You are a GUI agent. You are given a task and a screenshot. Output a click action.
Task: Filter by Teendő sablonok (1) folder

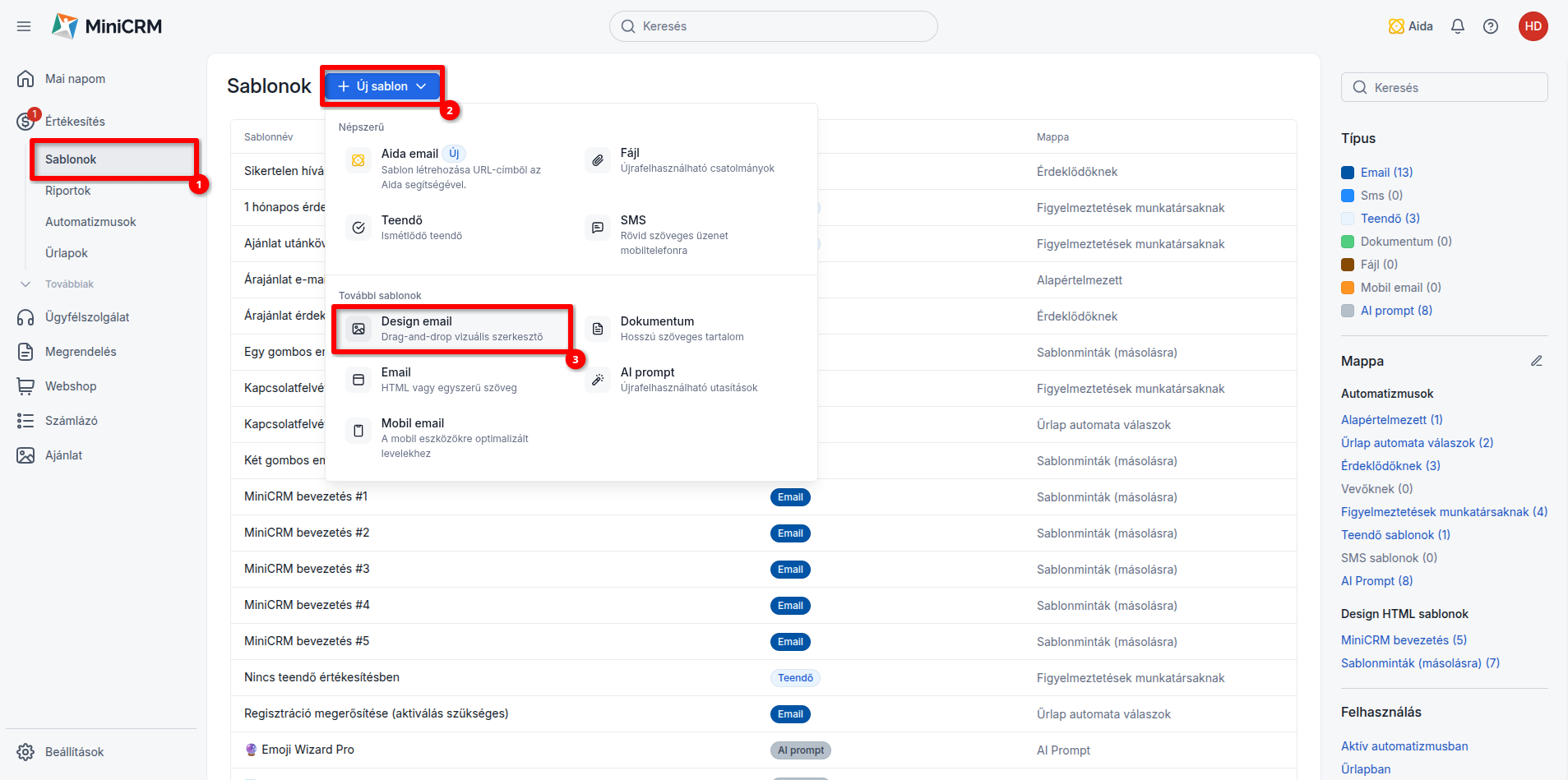(x=1396, y=535)
